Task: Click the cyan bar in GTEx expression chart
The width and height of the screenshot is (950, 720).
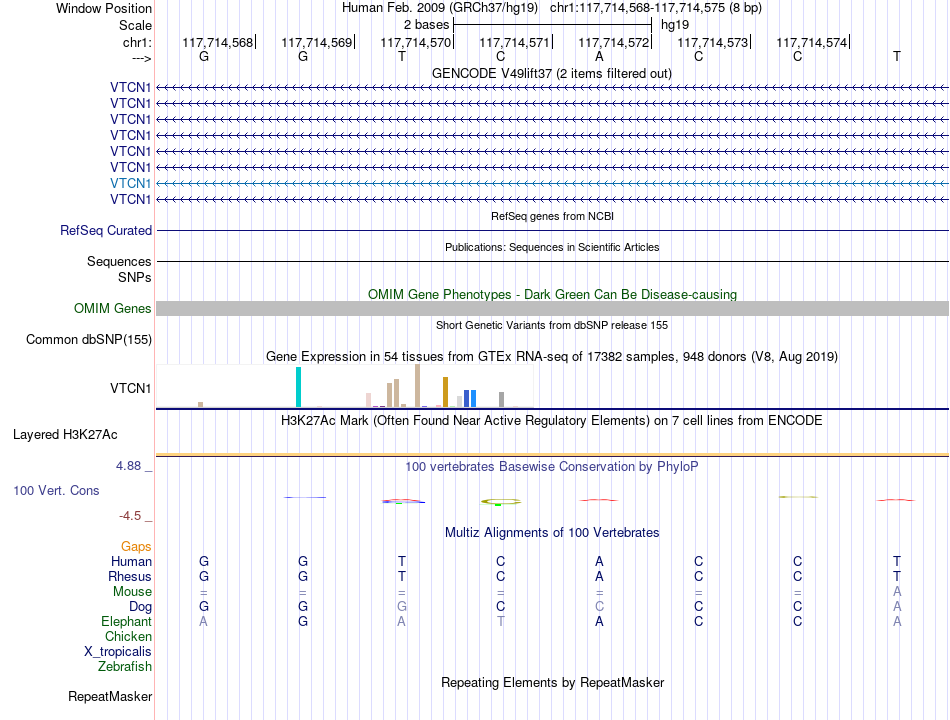Action: (298, 387)
